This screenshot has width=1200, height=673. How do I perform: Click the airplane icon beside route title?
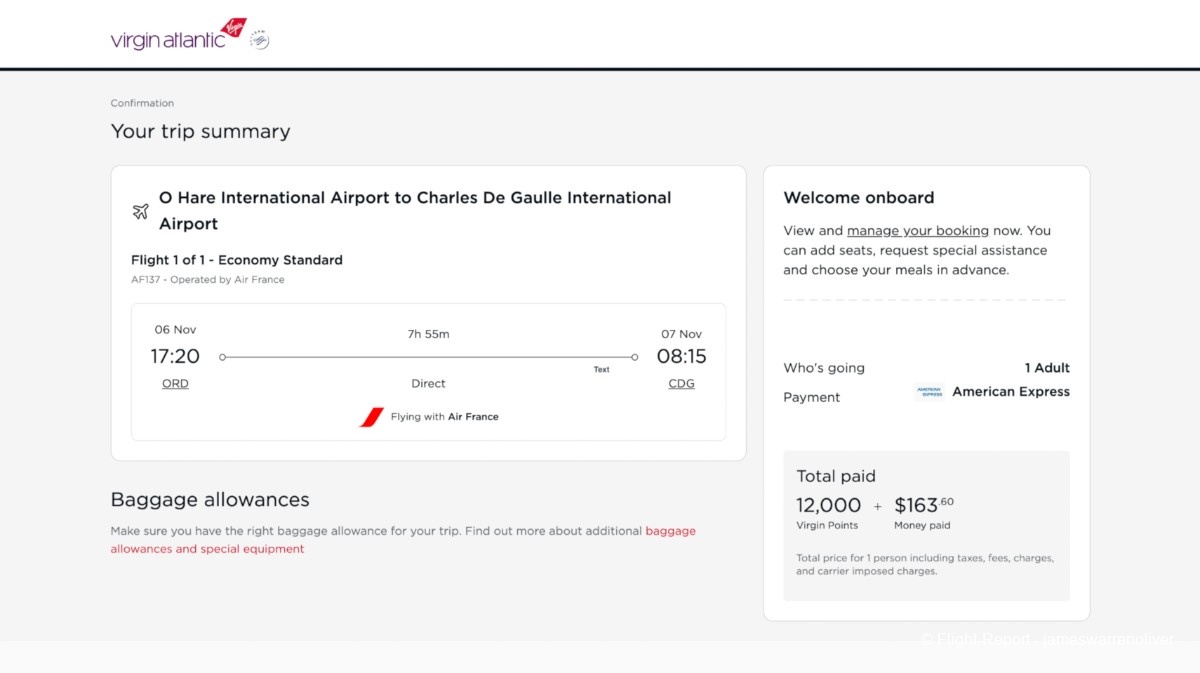pos(140,211)
